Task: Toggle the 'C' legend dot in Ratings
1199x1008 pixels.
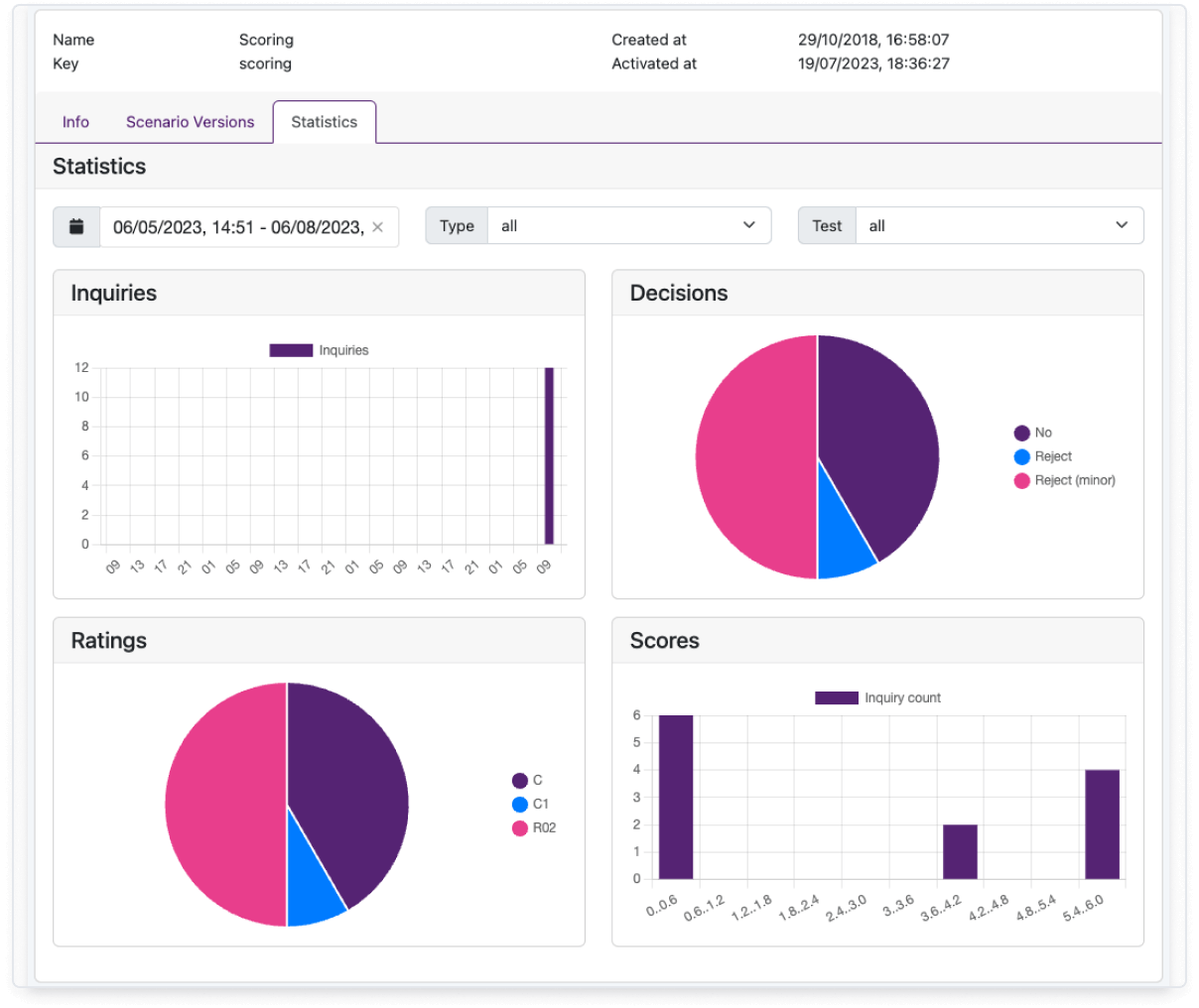Action: point(519,781)
